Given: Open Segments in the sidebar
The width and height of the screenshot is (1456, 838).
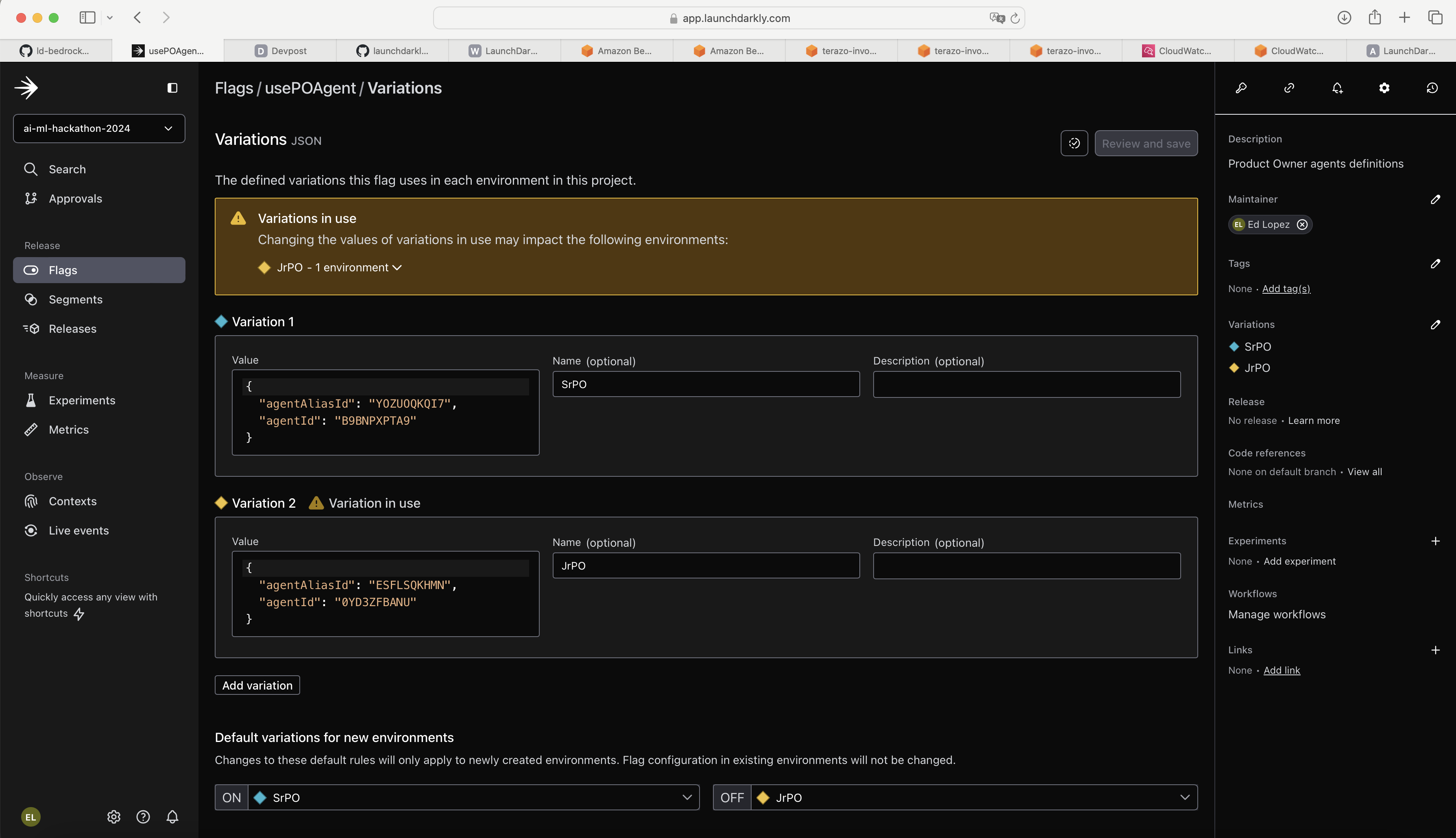Looking at the screenshot, I should tap(75, 299).
